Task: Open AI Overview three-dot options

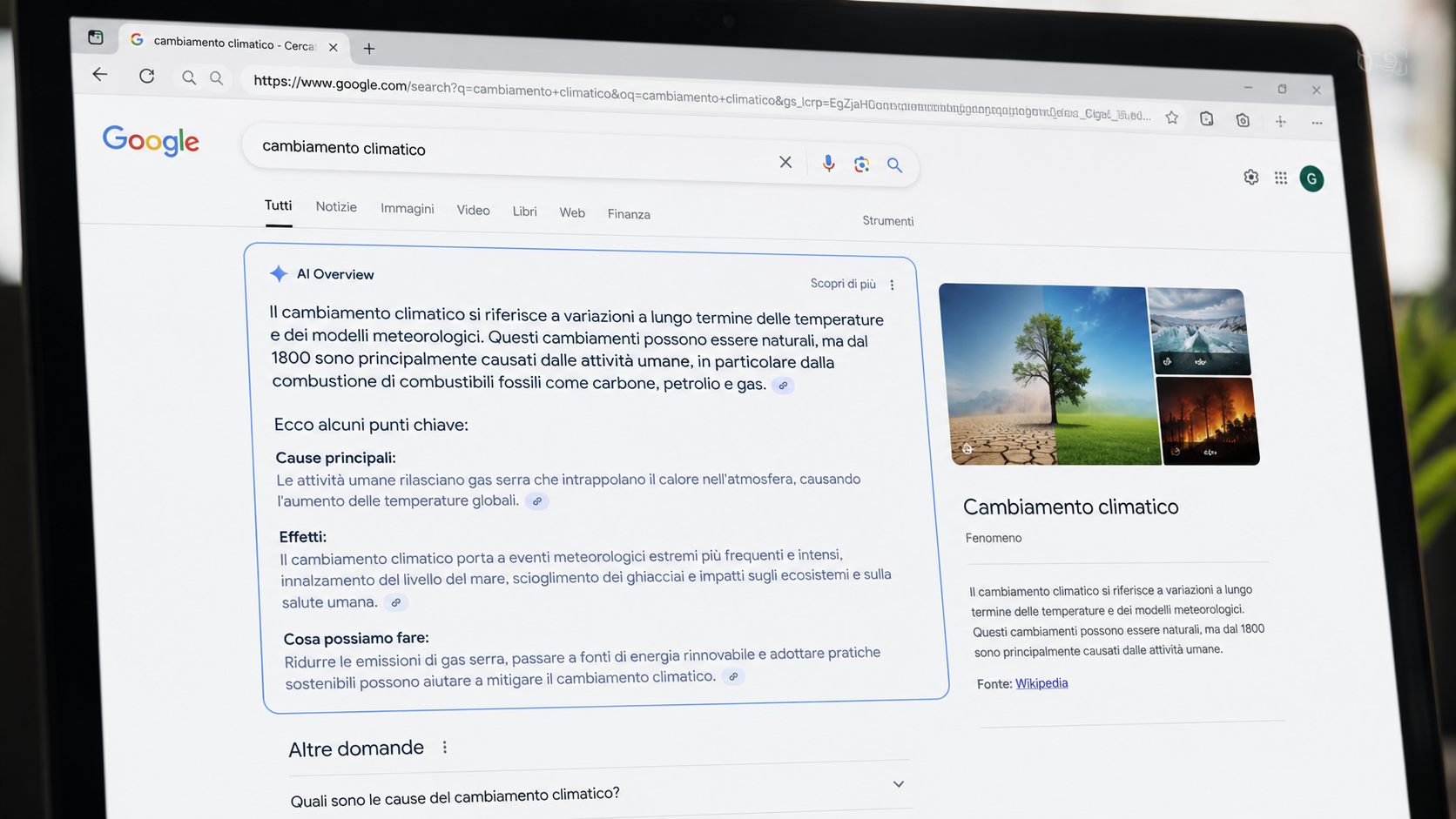Action: point(892,285)
